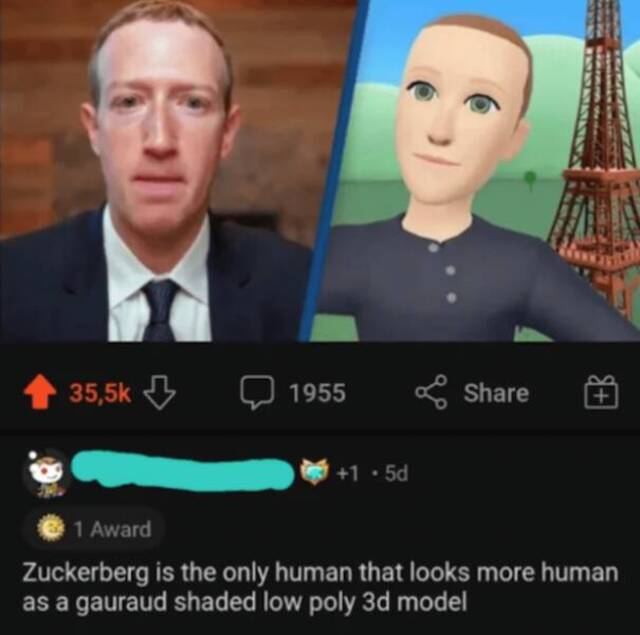Tap the 5d comment timestamp
The width and height of the screenshot is (640, 635).
[396, 473]
